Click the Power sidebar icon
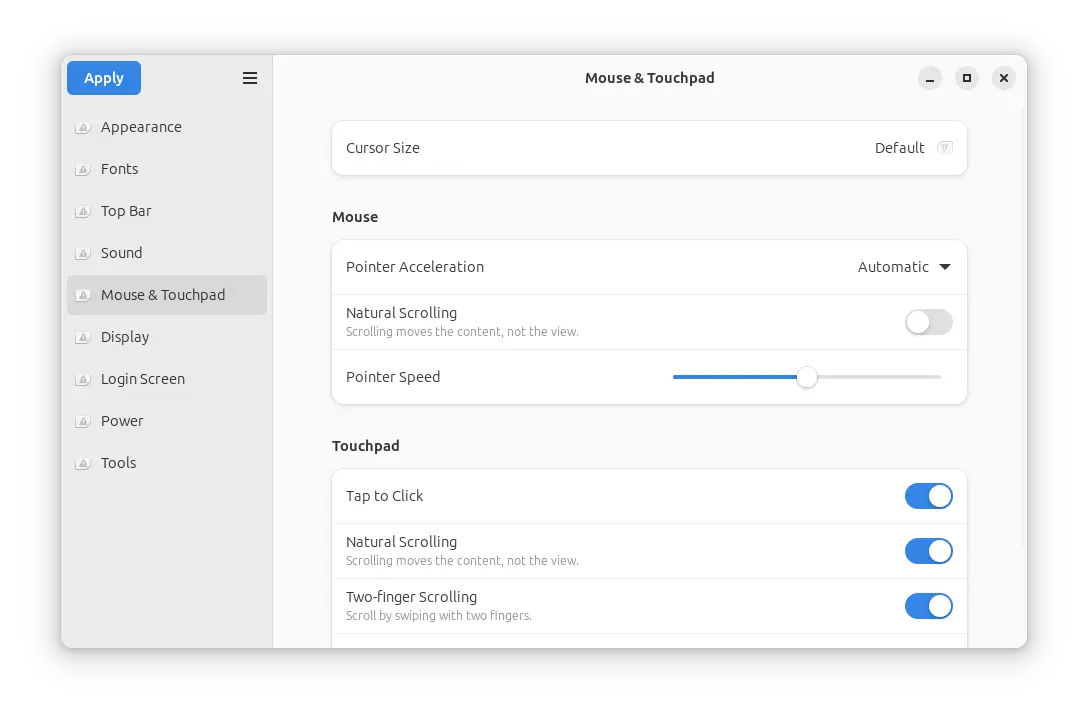Screen dimensions: 1088x715 tap(83, 422)
